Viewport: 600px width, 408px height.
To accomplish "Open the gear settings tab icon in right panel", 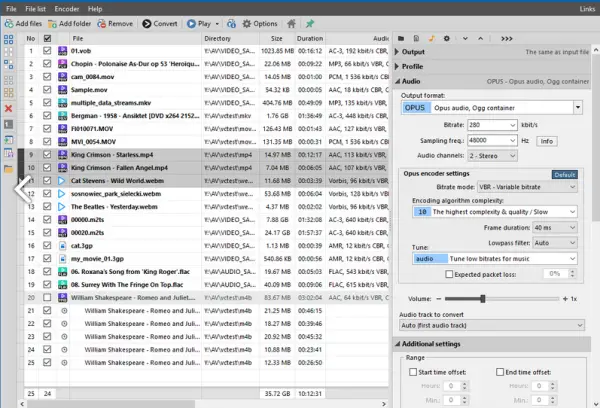I will (x=447, y=38).
